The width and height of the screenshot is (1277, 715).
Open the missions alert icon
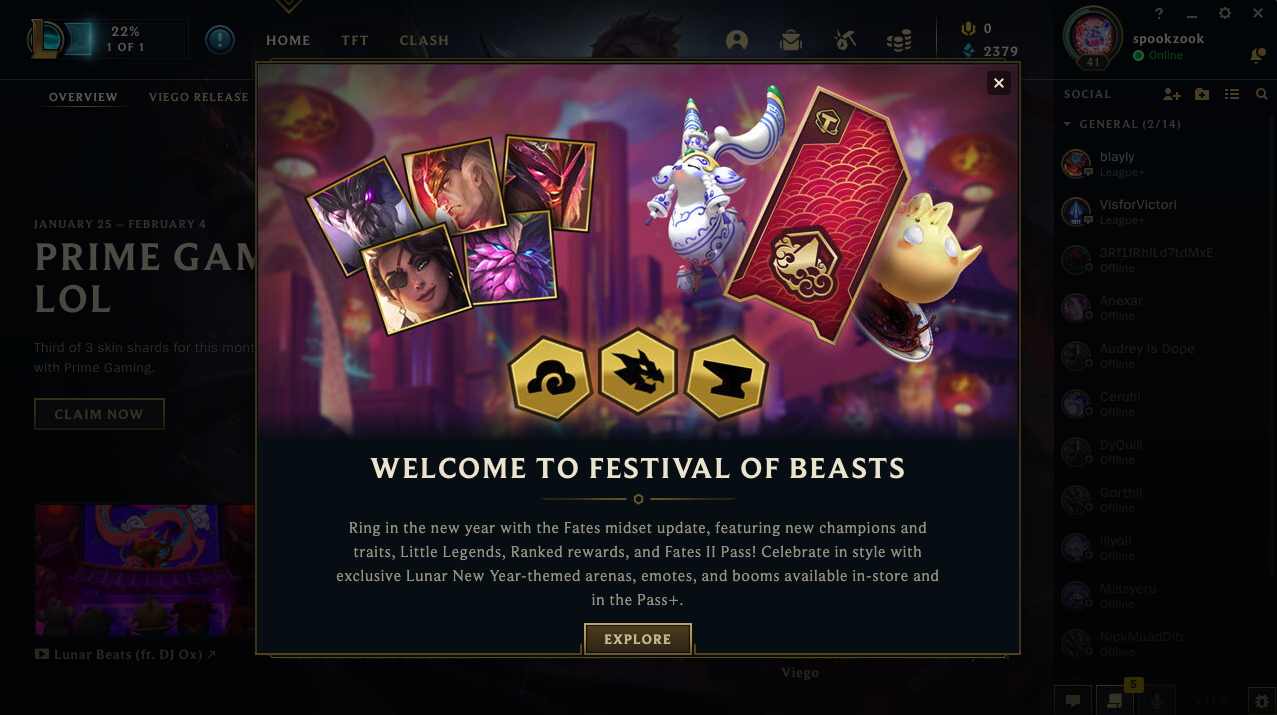pos(220,40)
